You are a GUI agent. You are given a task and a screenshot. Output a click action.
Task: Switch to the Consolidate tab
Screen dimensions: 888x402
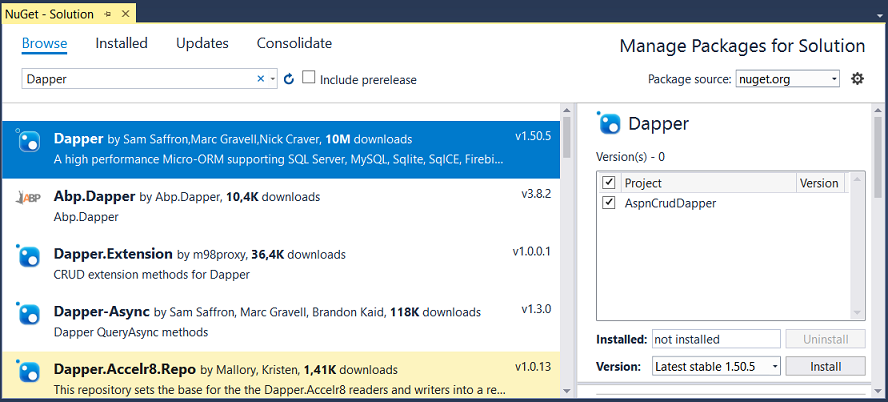294,43
